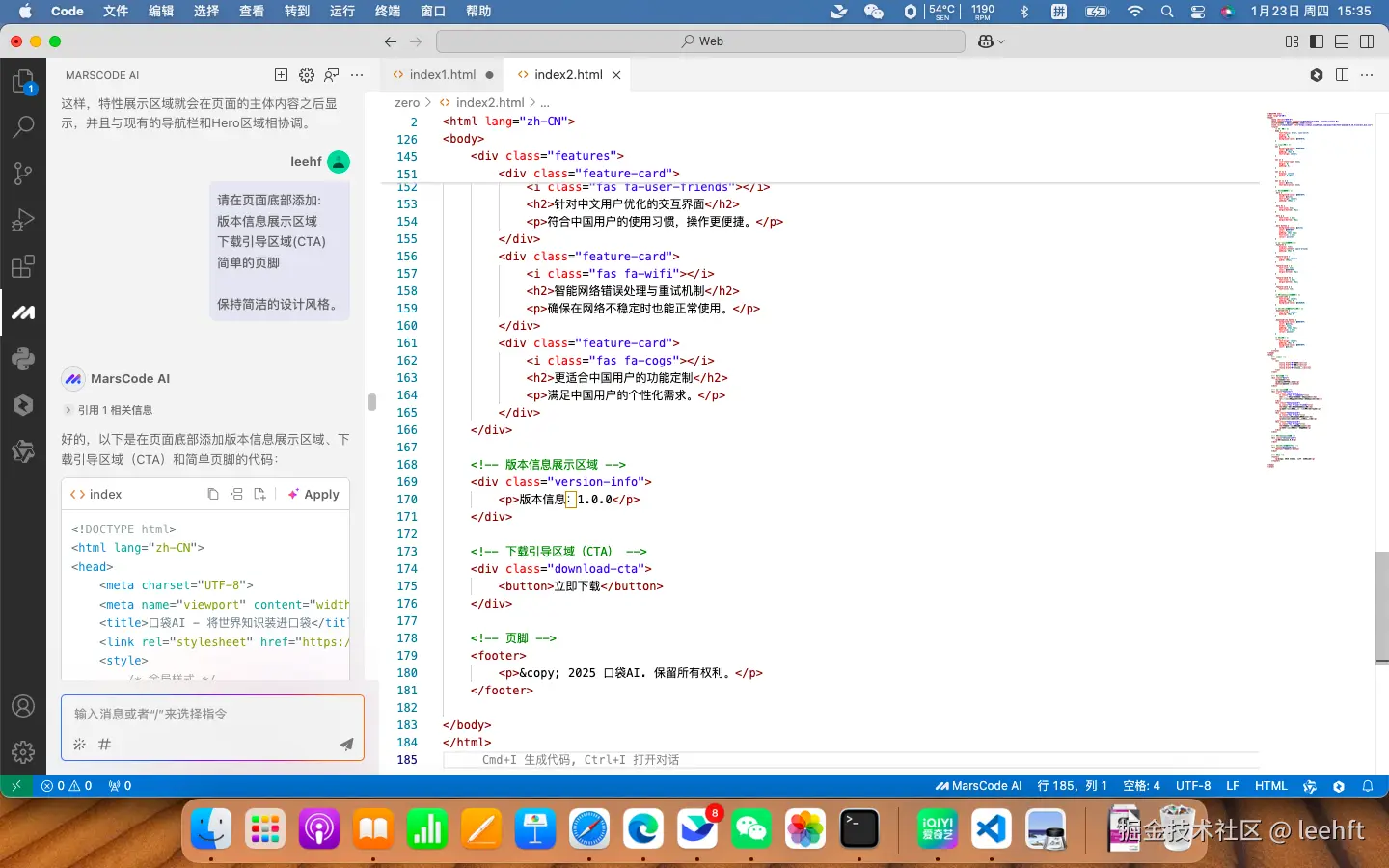Open the MarsCode AI view in the activity bar

coord(23,312)
